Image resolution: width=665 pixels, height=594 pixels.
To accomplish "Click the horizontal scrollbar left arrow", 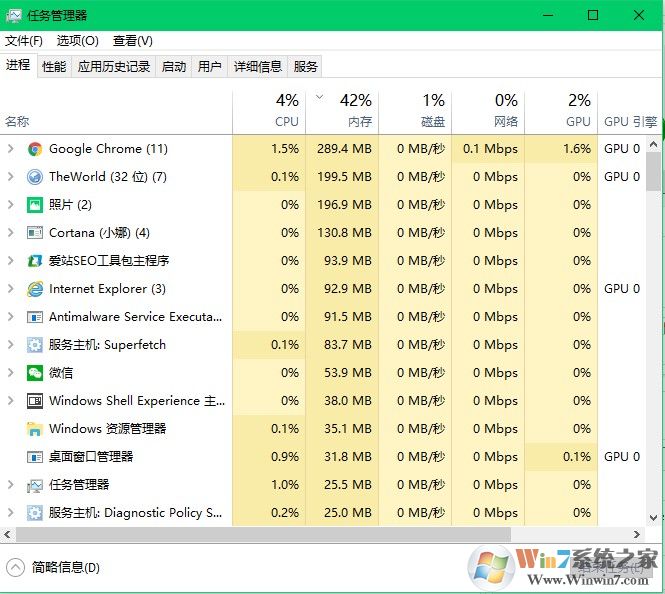I will (x=7, y=535).
